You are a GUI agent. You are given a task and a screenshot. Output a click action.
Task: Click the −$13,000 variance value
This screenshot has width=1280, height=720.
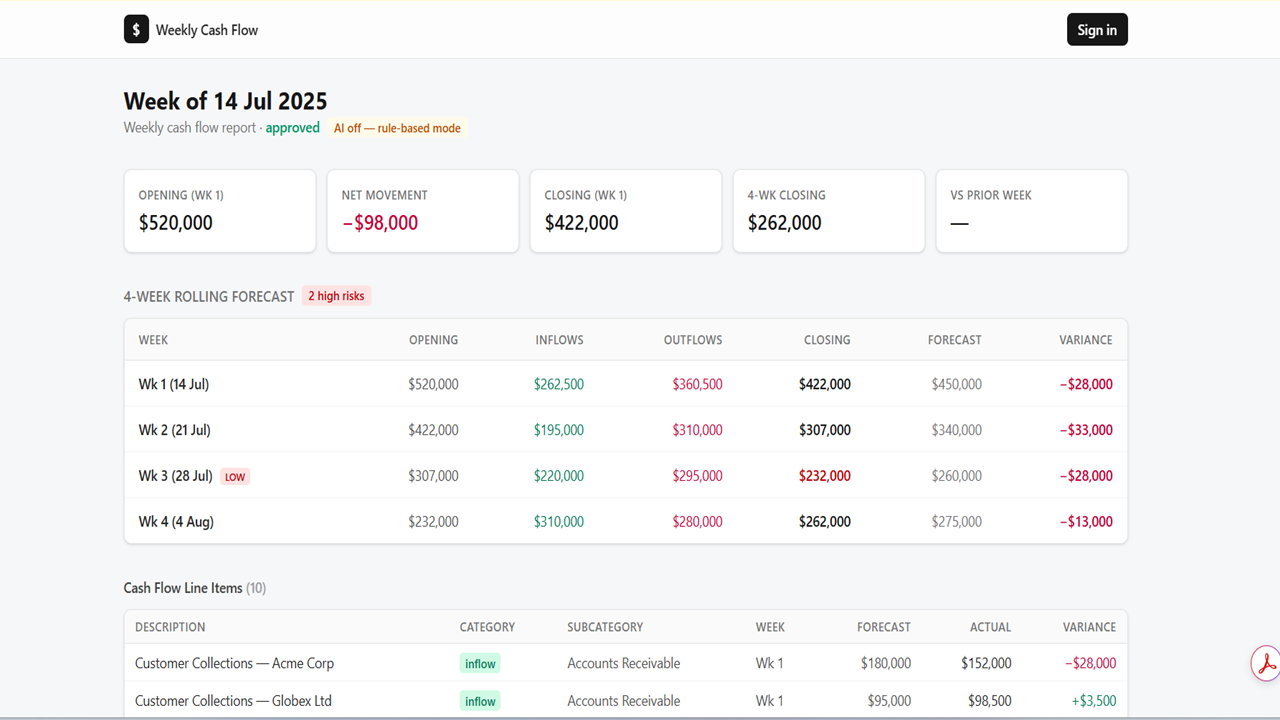pyautogui.click(x=1086, y=522)
